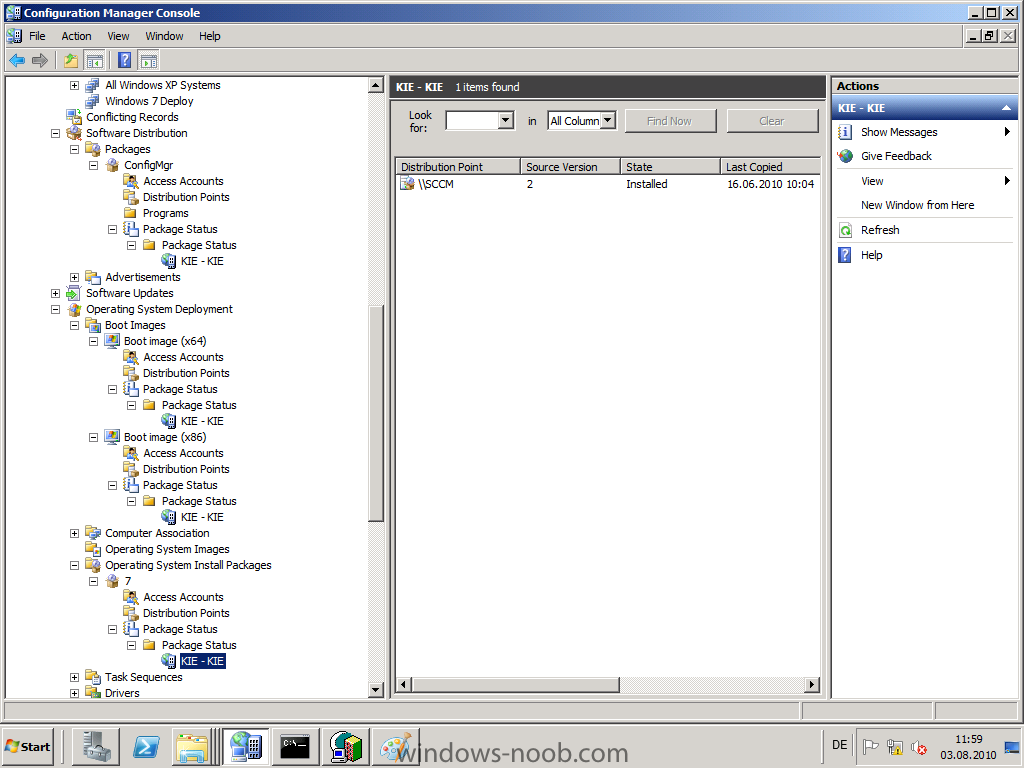Toggle the Action pane toolbar icon

149,61
